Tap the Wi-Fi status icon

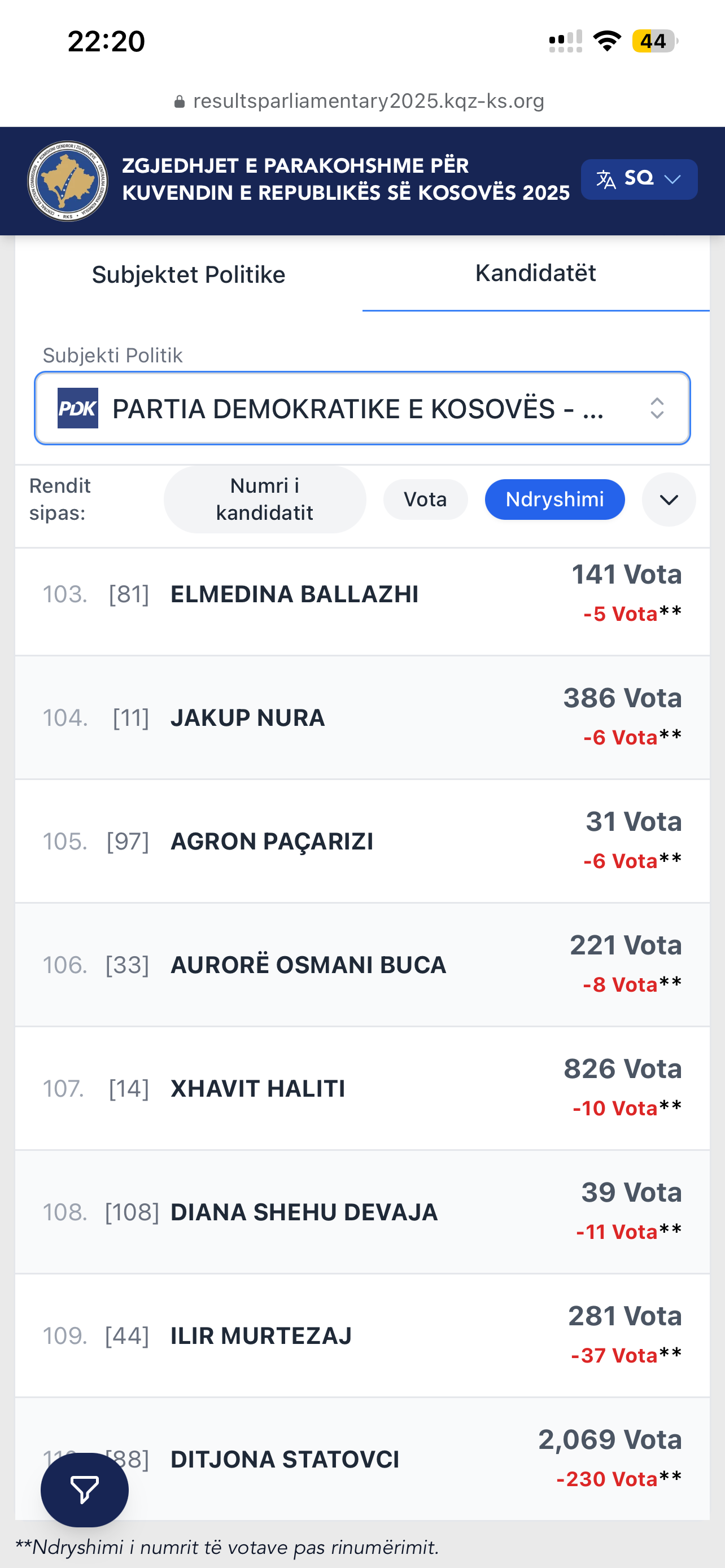[x=607, y=41]
